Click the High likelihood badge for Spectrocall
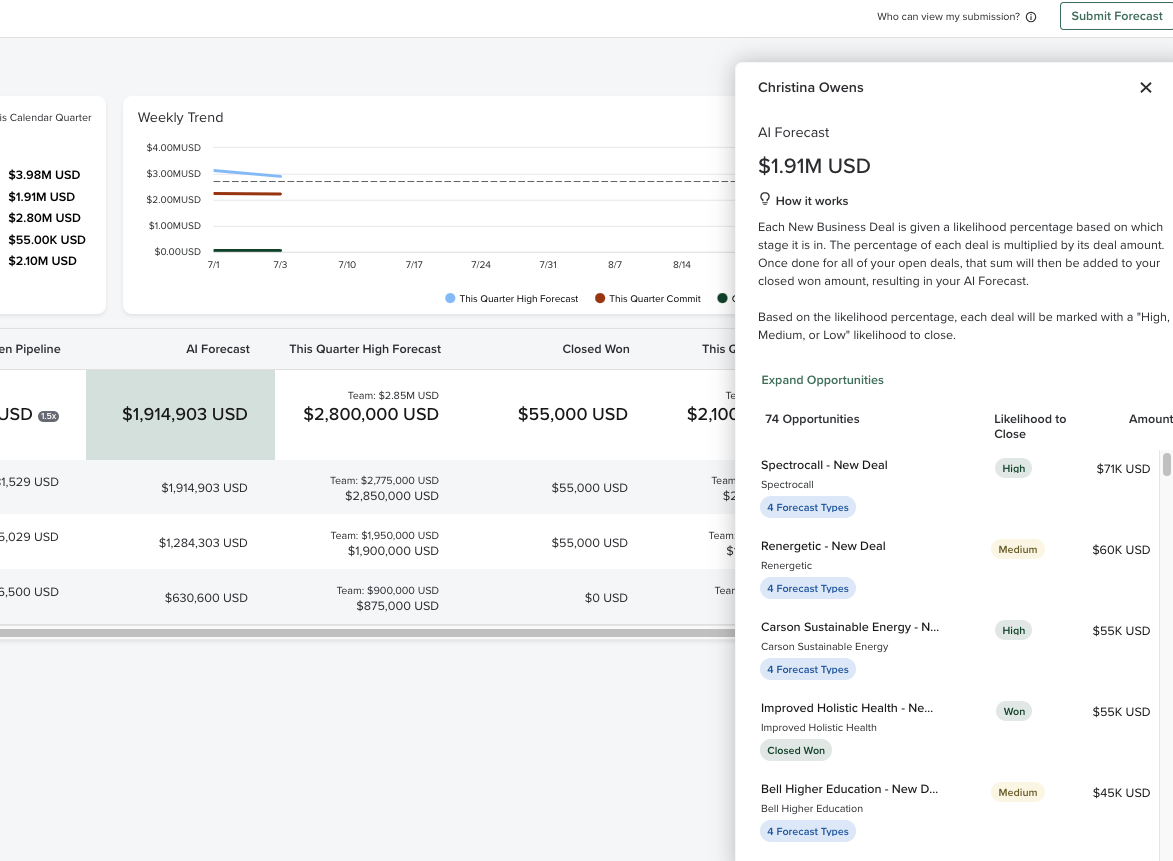Image resolution: width=1173 pixels, height=861 pixels. (1013, 468)
